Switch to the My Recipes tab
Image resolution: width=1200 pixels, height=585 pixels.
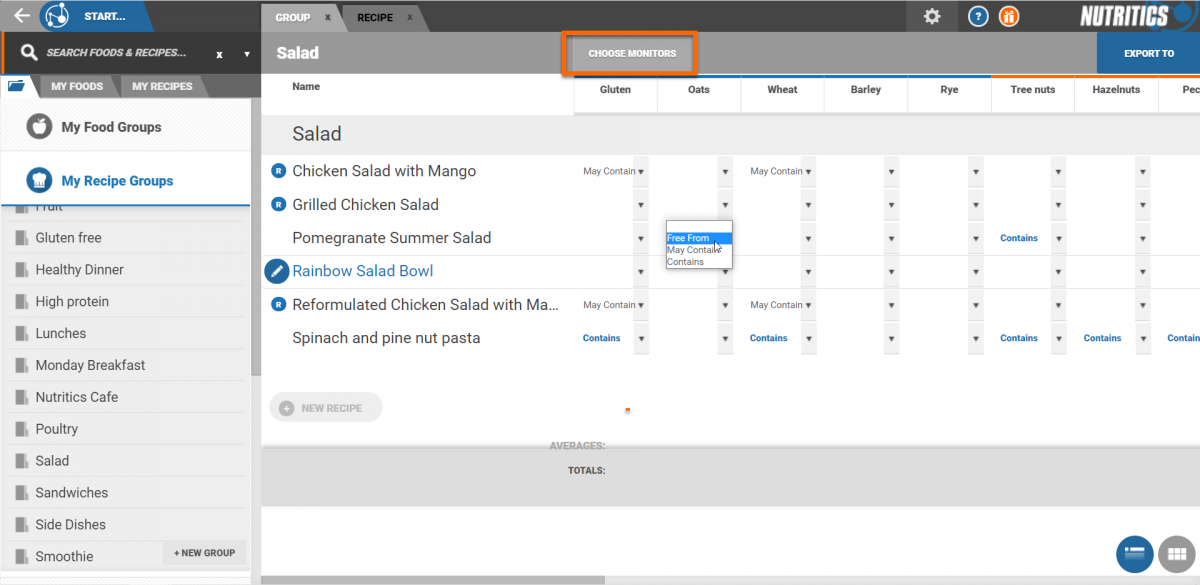(162, 87)
